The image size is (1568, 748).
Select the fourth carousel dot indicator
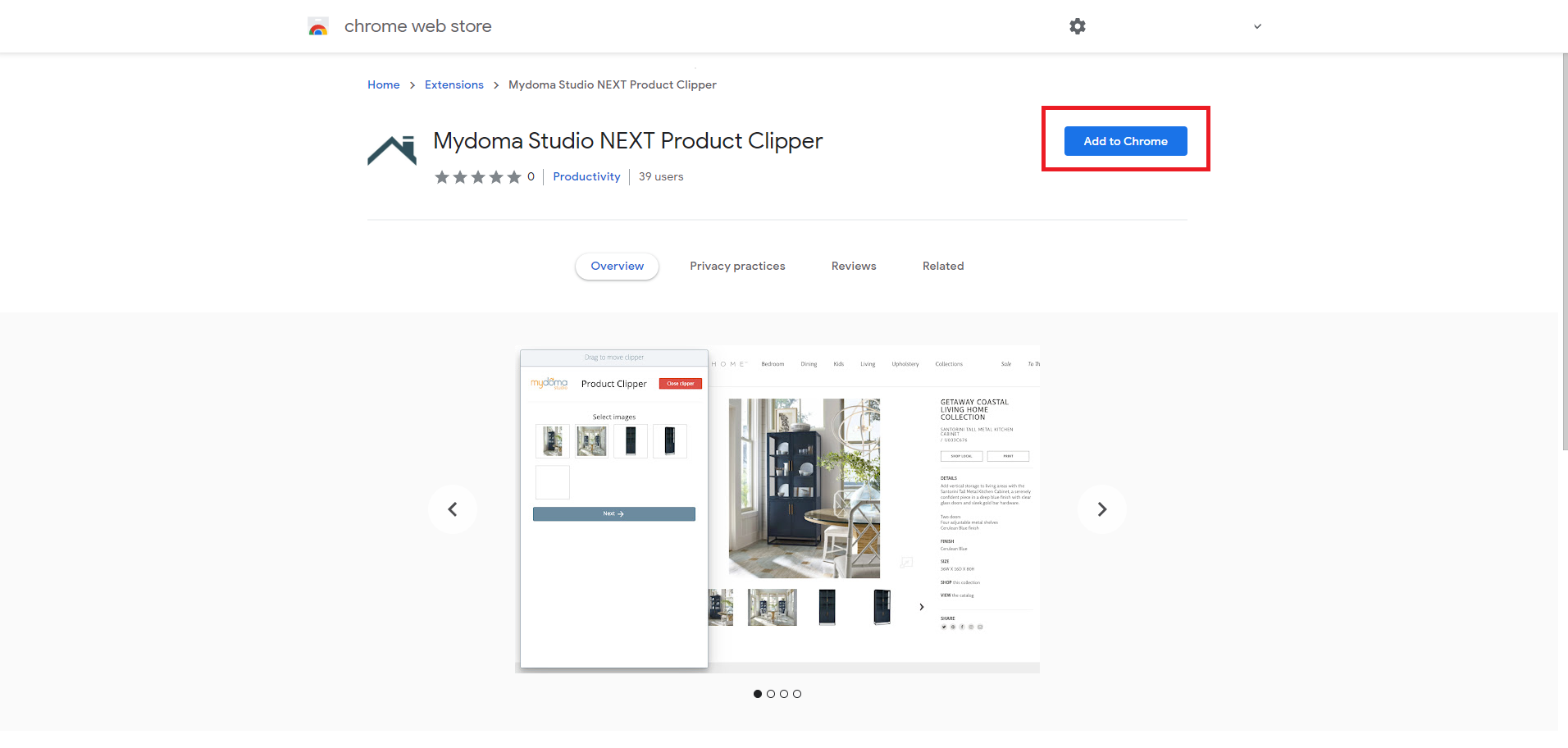click(797, 694)
